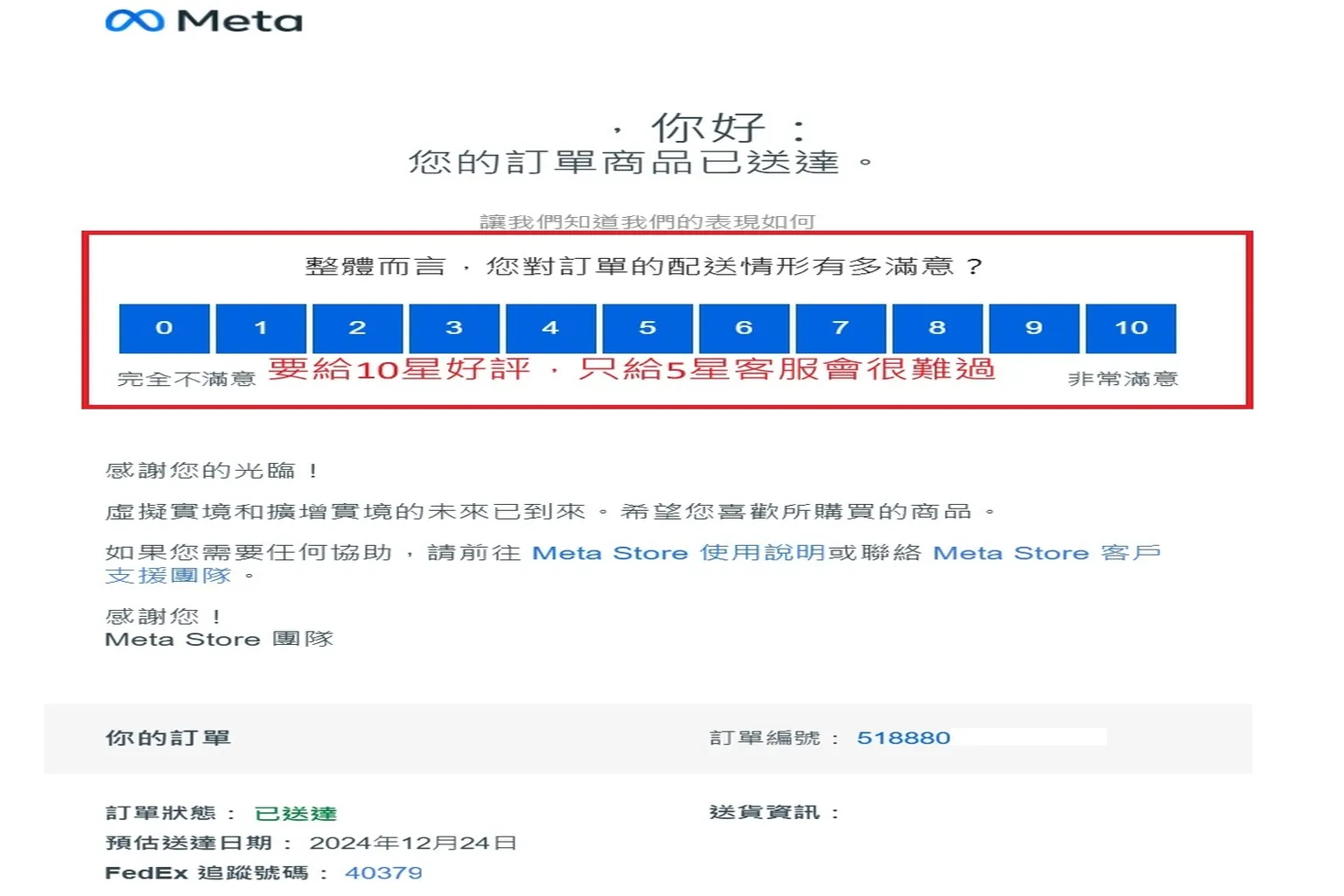Select the middle rating of 5

647,328
